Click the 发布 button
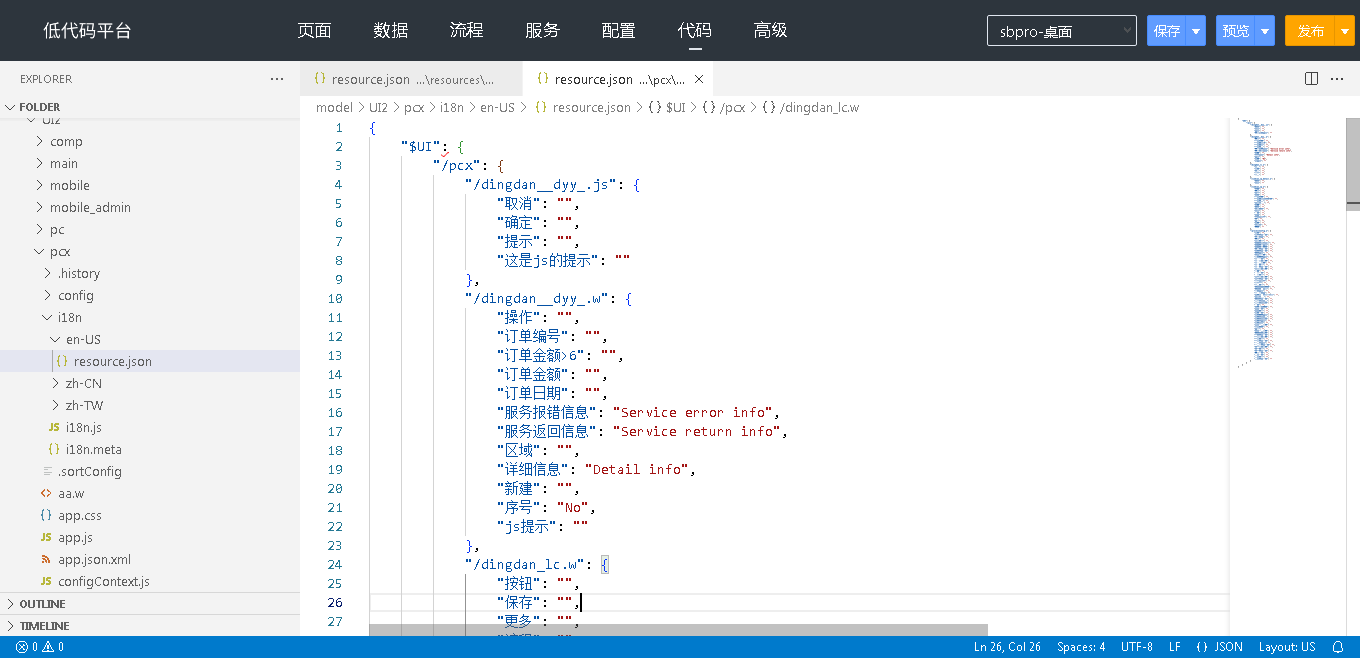The width and height of the screenshot is (1360, 658). (x=1310, y=31)
